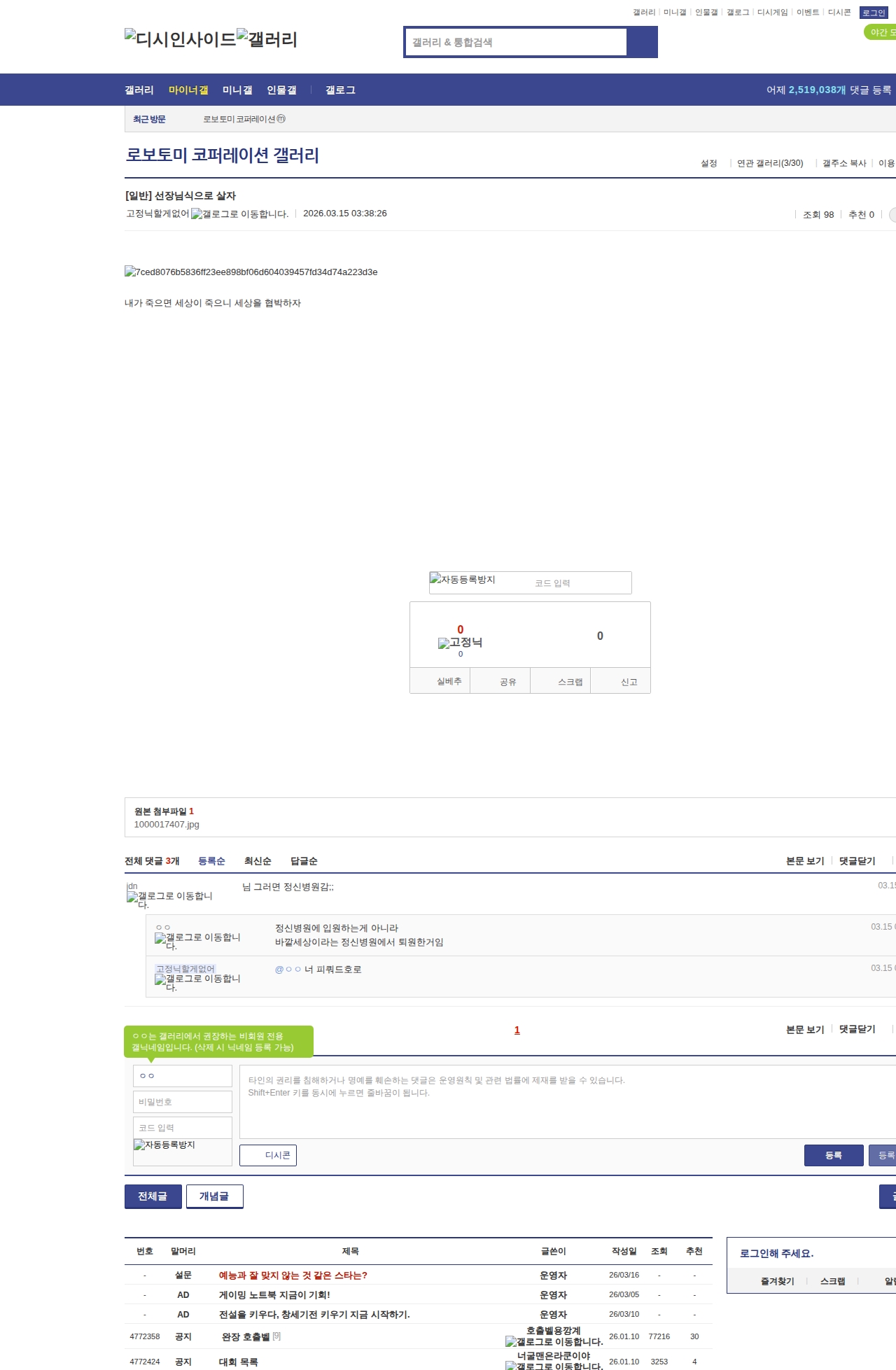The image size is (896, 1370).
Task: Toggle the 야간 모드 night mode switch
Action: pos(881,32)
